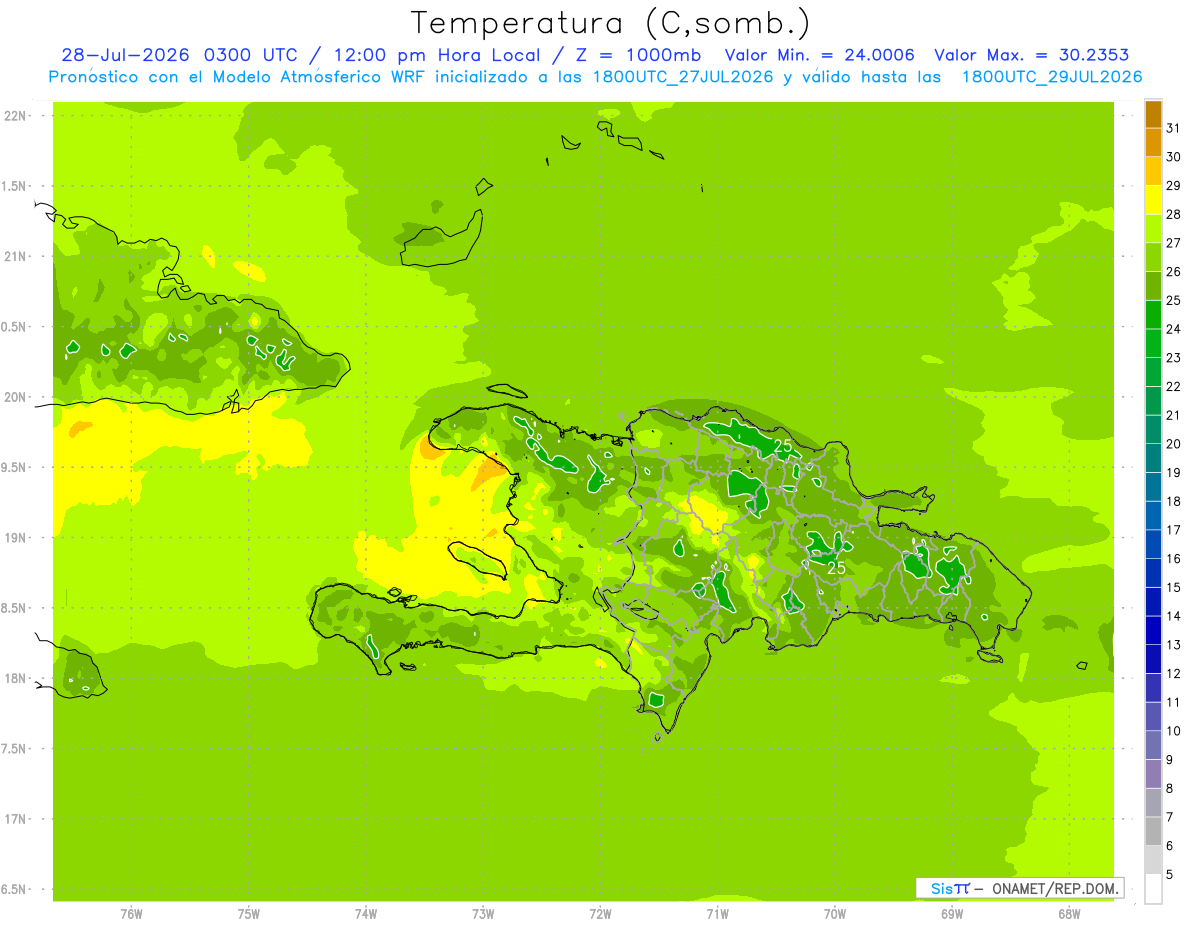Viewport: 1200px width, 927px height.
Task: Click the "74W" longitude label
Action: [x=366, y=913]
